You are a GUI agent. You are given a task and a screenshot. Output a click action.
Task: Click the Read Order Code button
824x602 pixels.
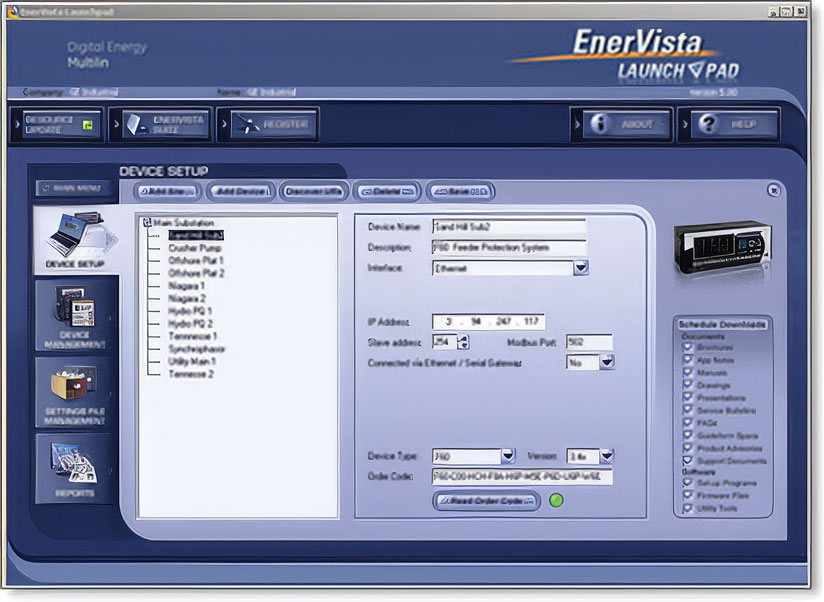486,501
